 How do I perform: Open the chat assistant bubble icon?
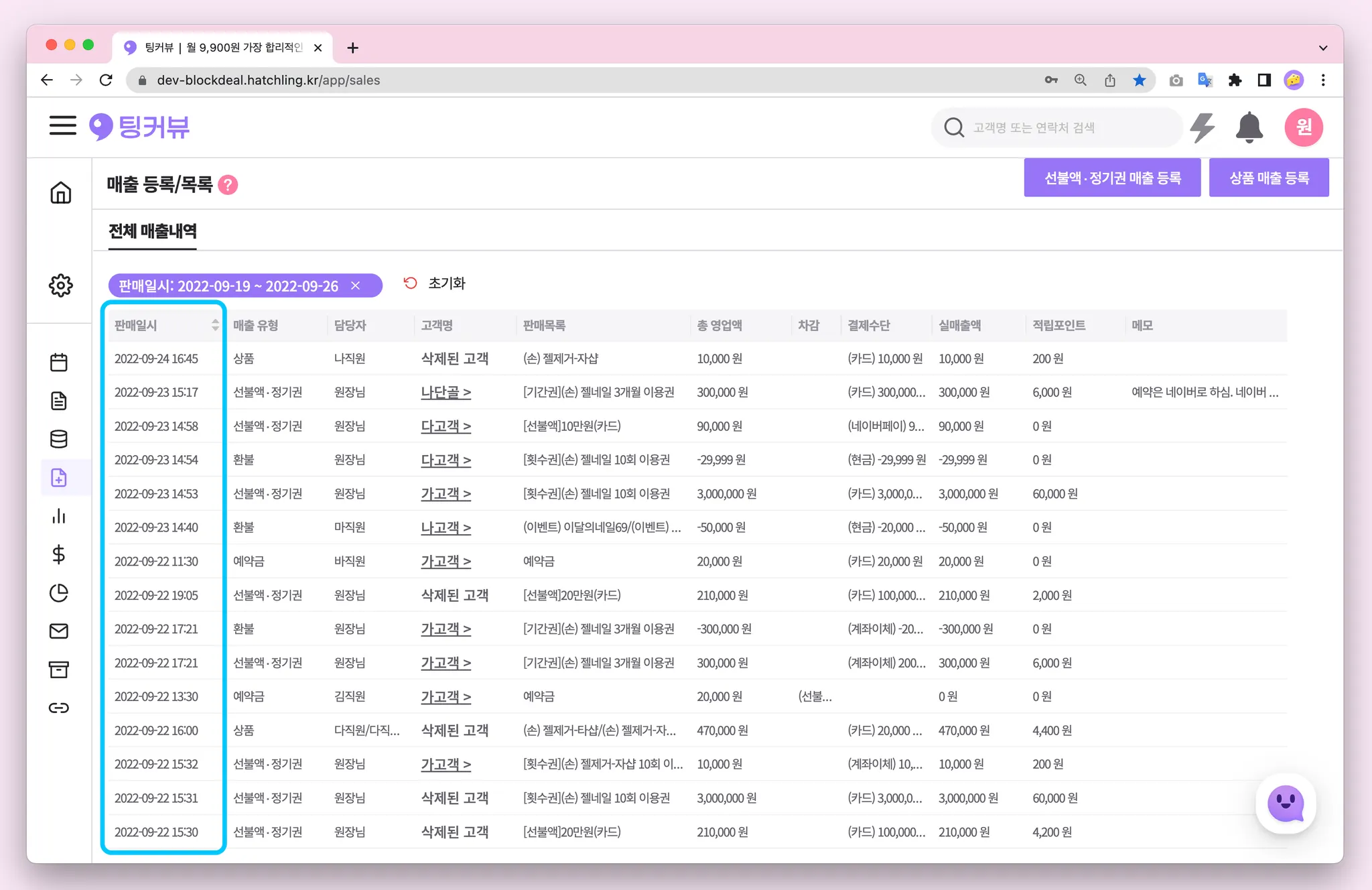(1285, 803)
